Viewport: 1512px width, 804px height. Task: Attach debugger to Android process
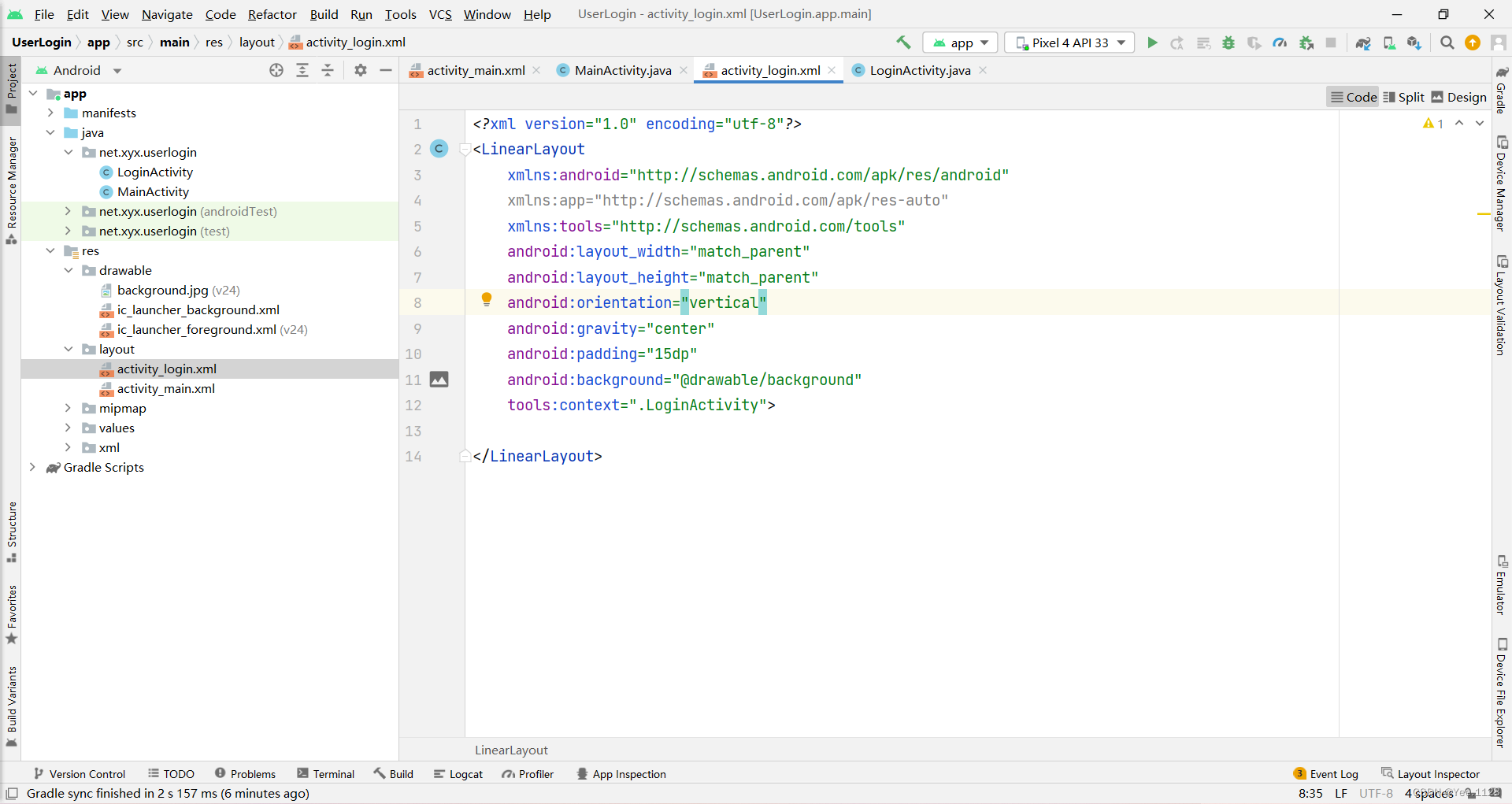pyautogui.click(x=1306, y=43)
